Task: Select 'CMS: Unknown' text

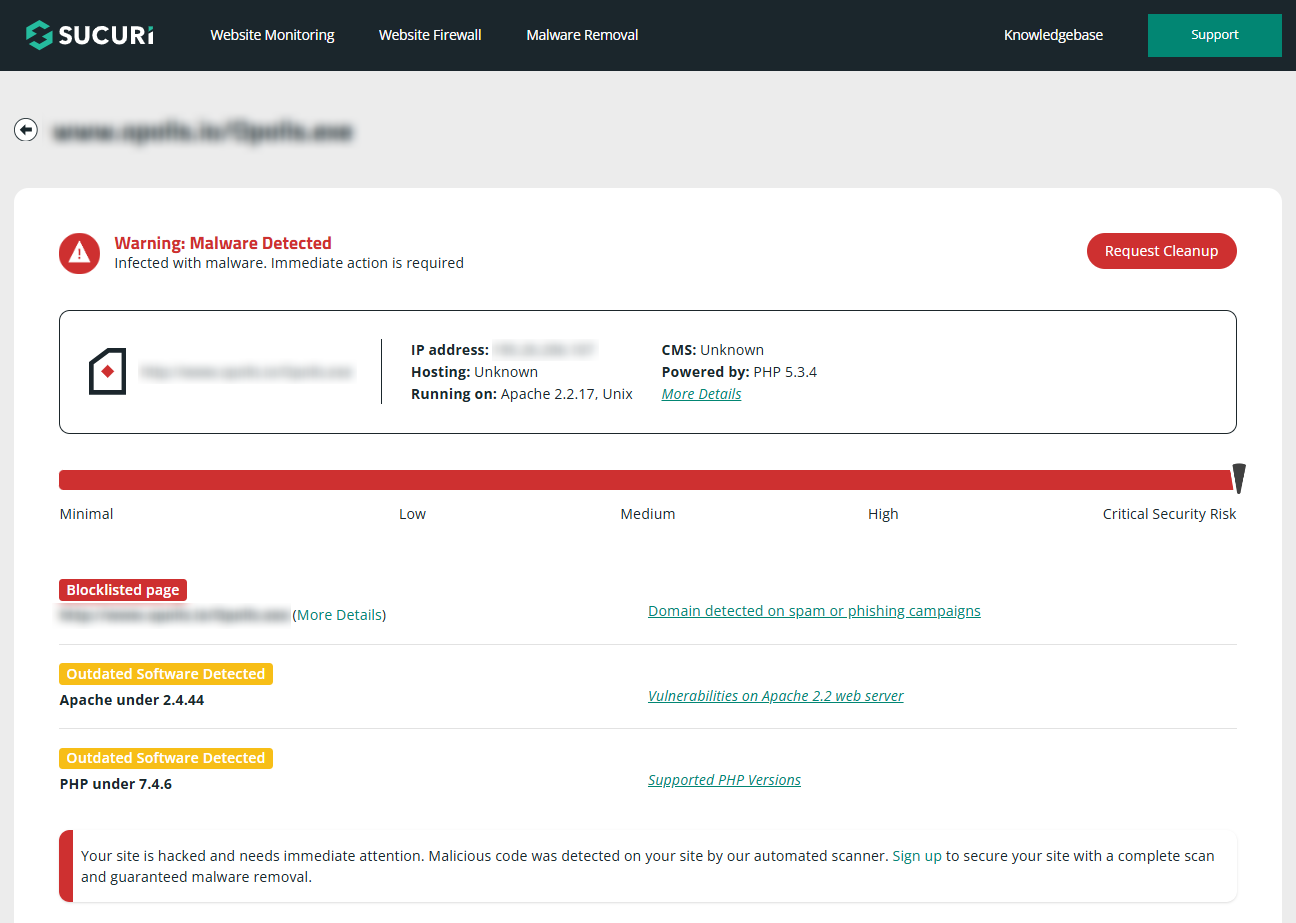Action: point(713,350)
